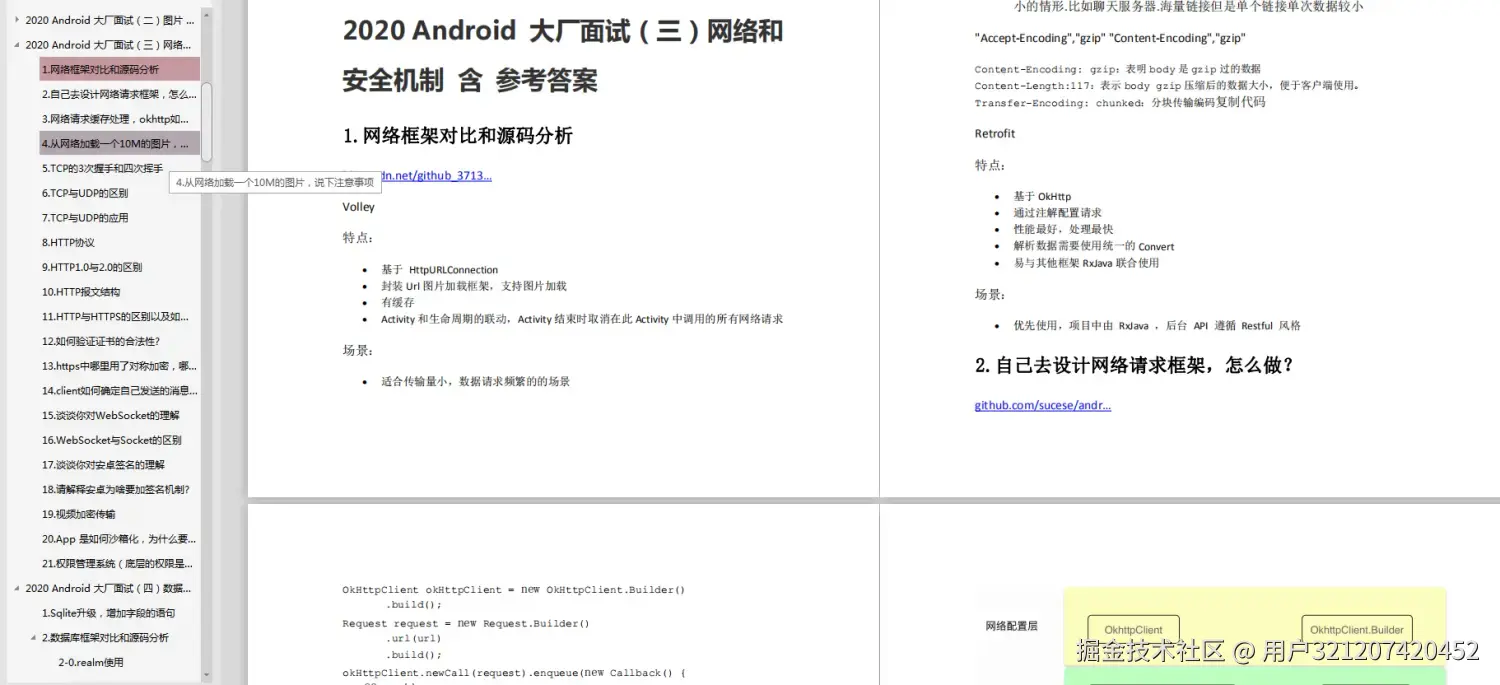Select bookmark 17.谈谈你对安卓签名的理解
The image size is (1500, 685).
click(x=103, y=465)
